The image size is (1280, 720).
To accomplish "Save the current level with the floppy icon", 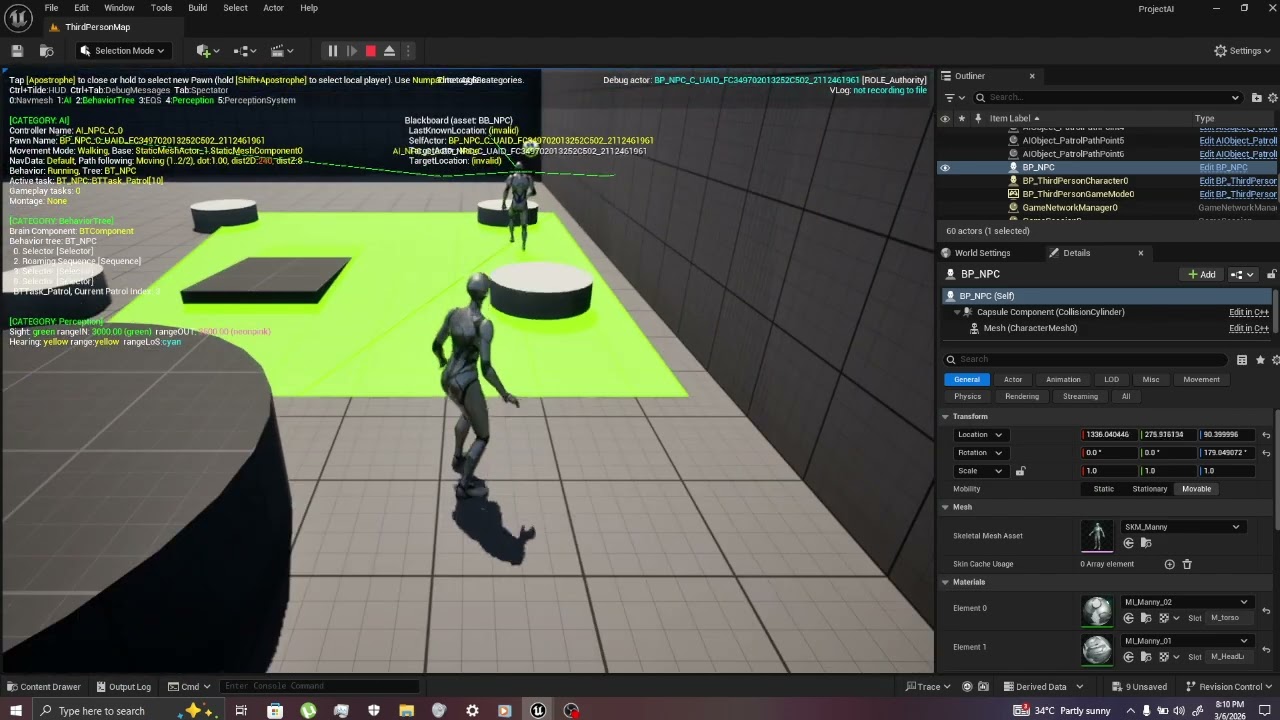I will pos(17,51).
